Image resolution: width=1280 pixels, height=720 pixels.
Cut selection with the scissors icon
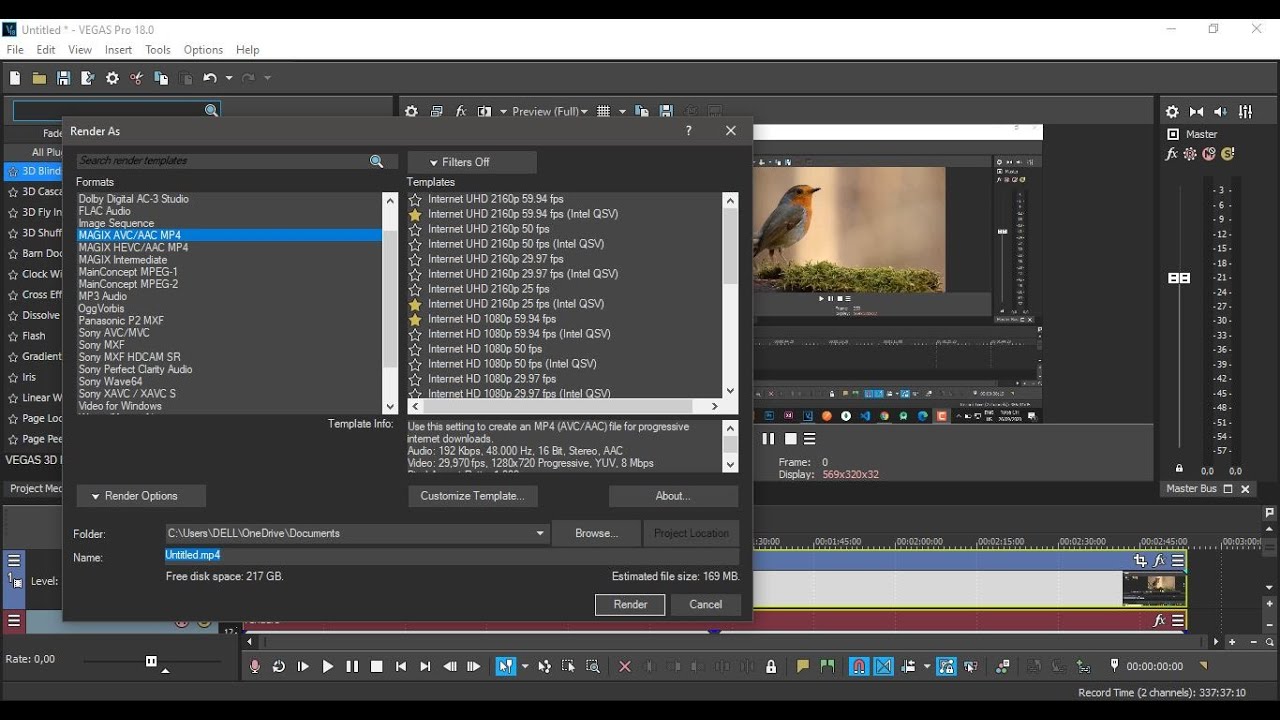137,78
